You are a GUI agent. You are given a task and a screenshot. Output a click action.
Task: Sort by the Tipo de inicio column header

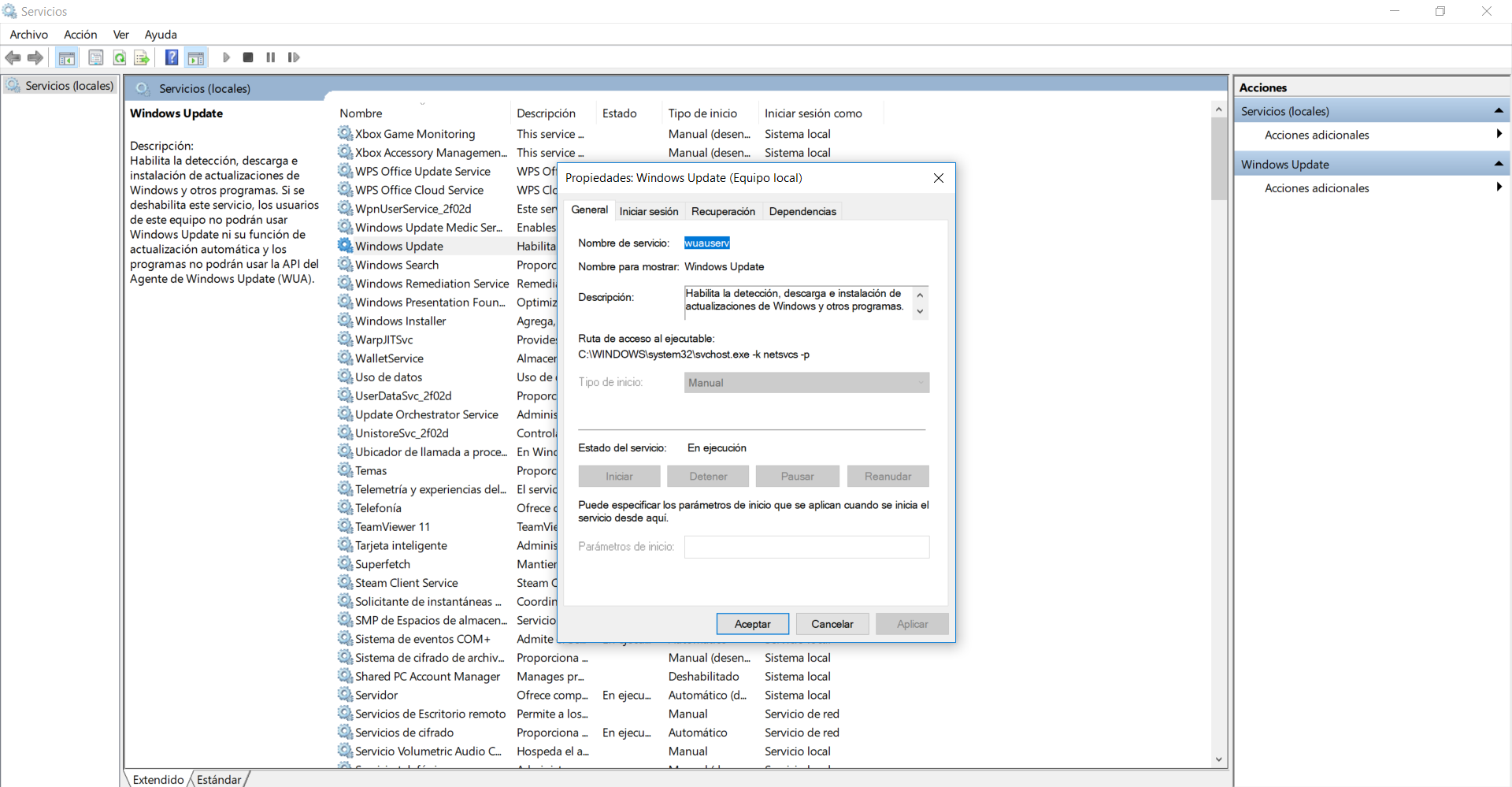[710, 113]
